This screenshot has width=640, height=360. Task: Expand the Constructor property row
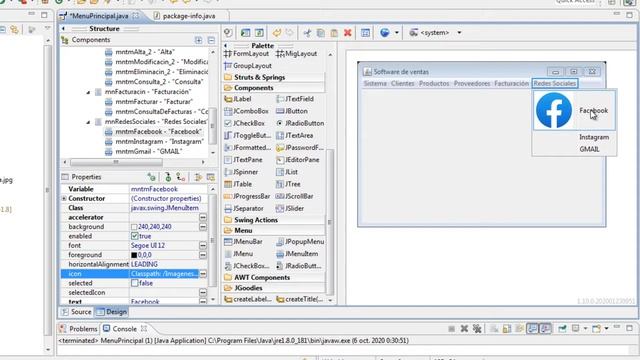pos(64,198)
